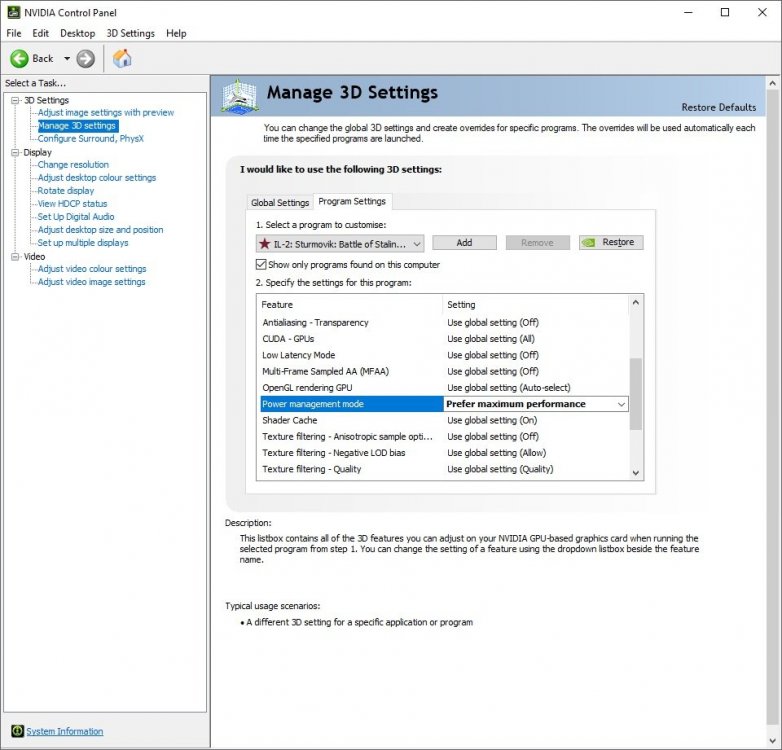Open the Desktop menu
The image size is (782, 750).
77,33
